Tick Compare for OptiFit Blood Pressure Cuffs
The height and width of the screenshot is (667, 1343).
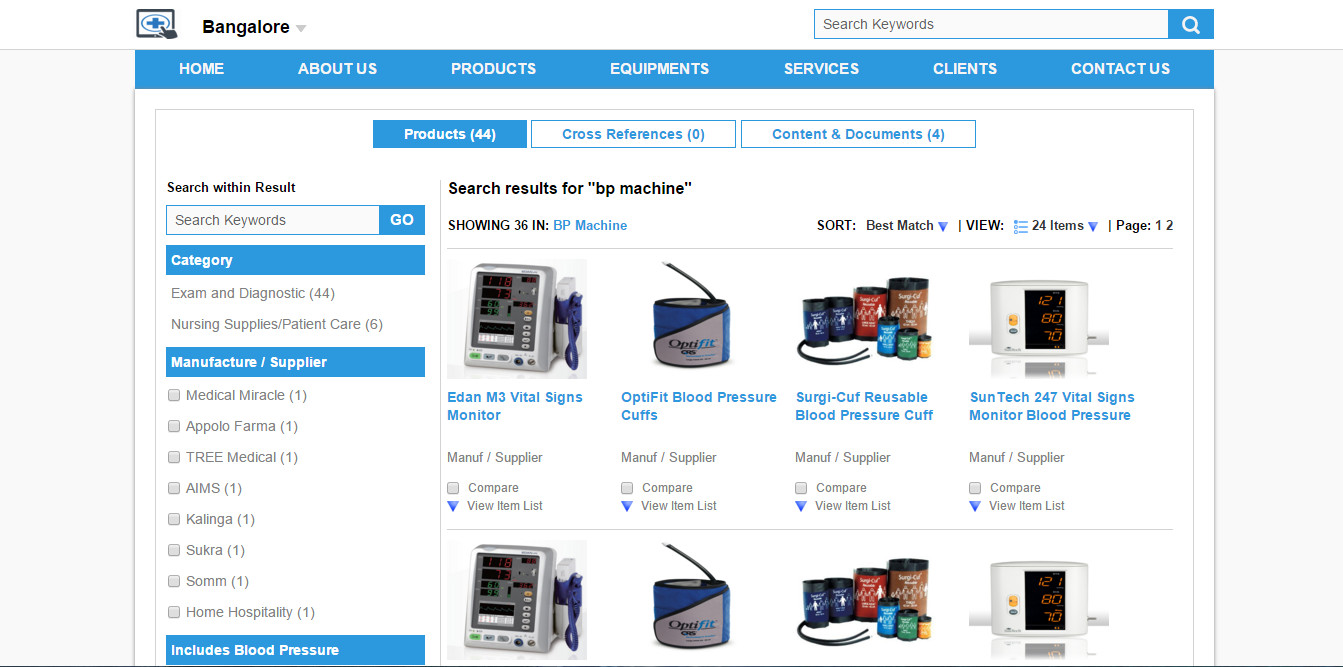(627, 488)
